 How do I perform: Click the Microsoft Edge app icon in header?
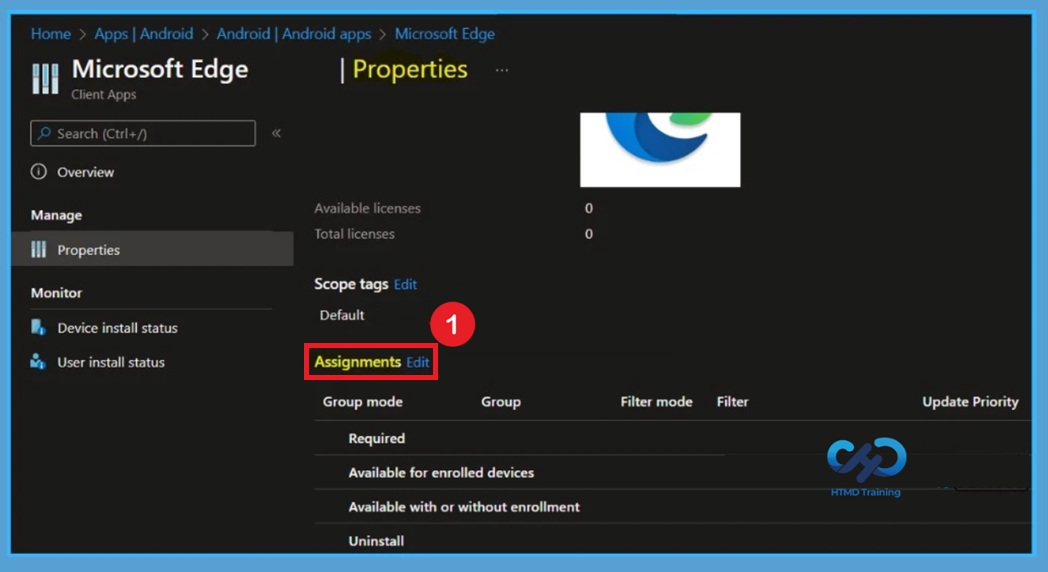tap(45, 78)
